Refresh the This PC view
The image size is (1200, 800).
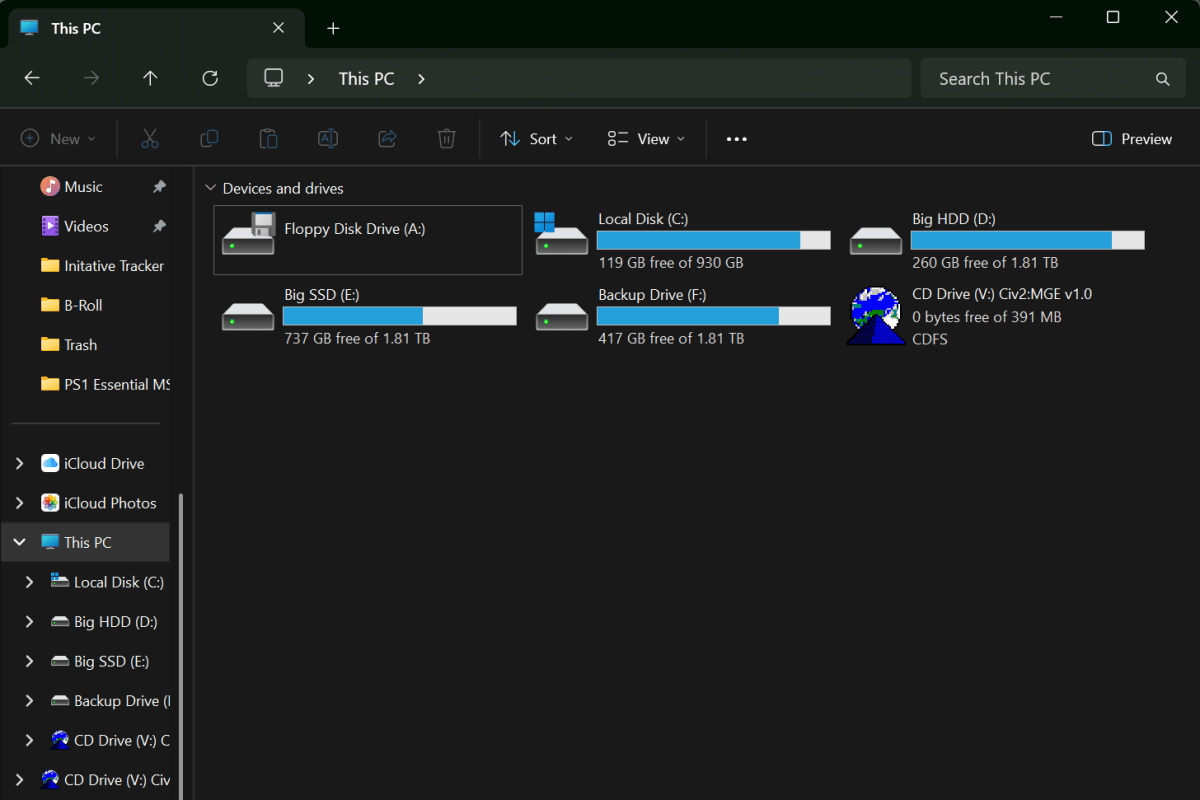[x=210, y=78]
